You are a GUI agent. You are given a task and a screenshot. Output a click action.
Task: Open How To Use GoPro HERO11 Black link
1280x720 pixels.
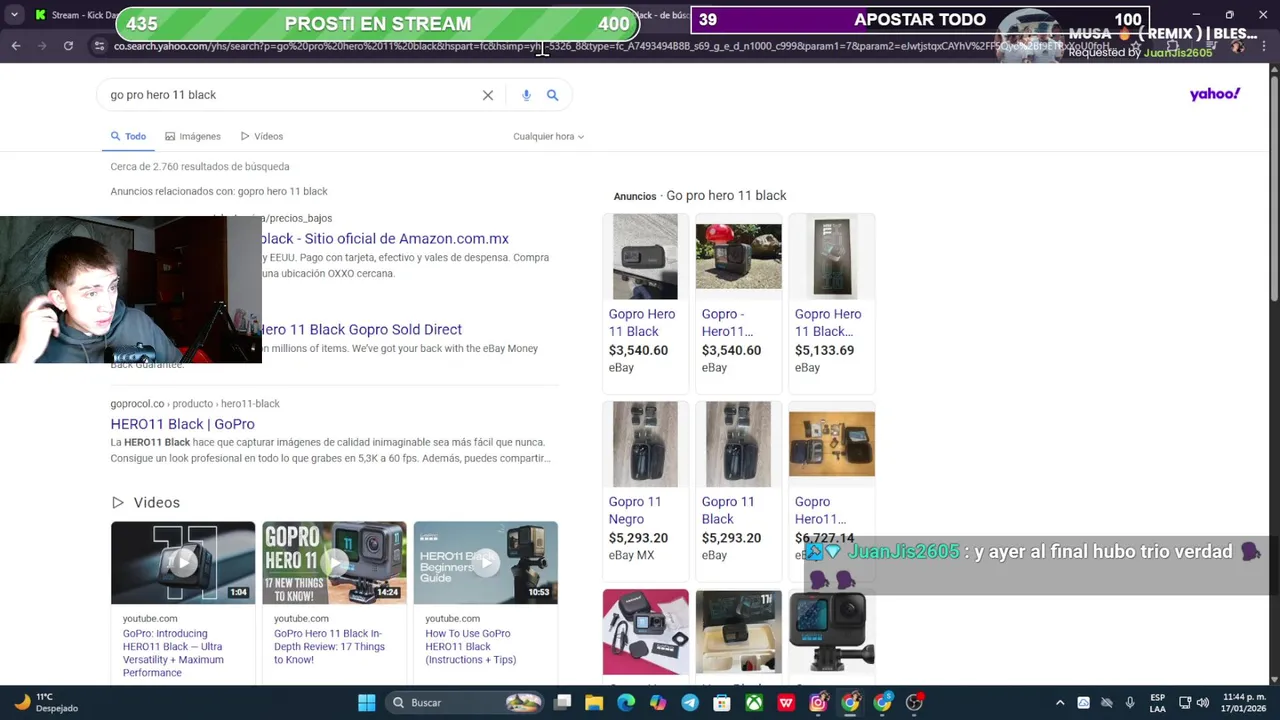tap(471, 647)
